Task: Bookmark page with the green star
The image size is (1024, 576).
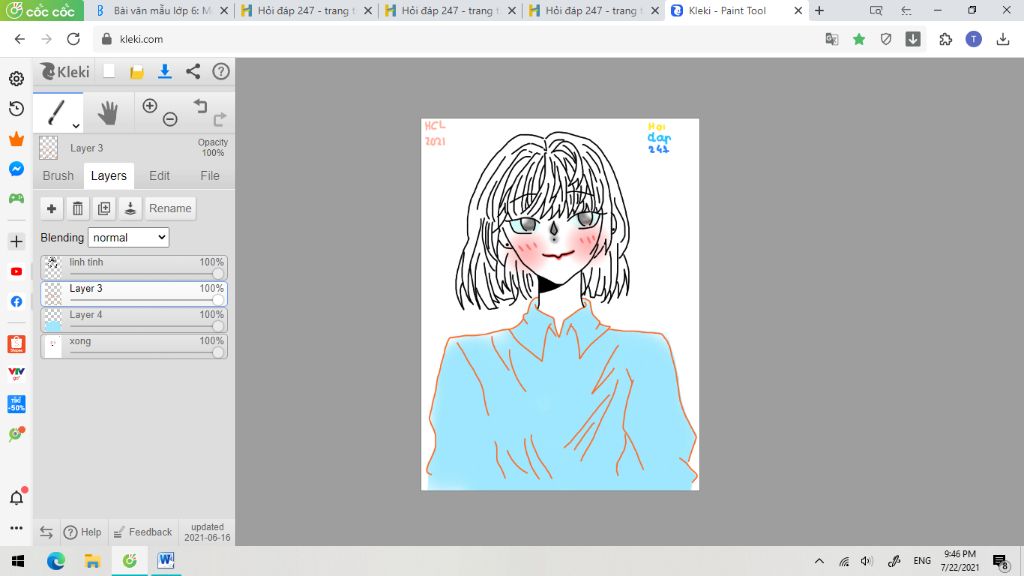Action: (x=859, y=39)
